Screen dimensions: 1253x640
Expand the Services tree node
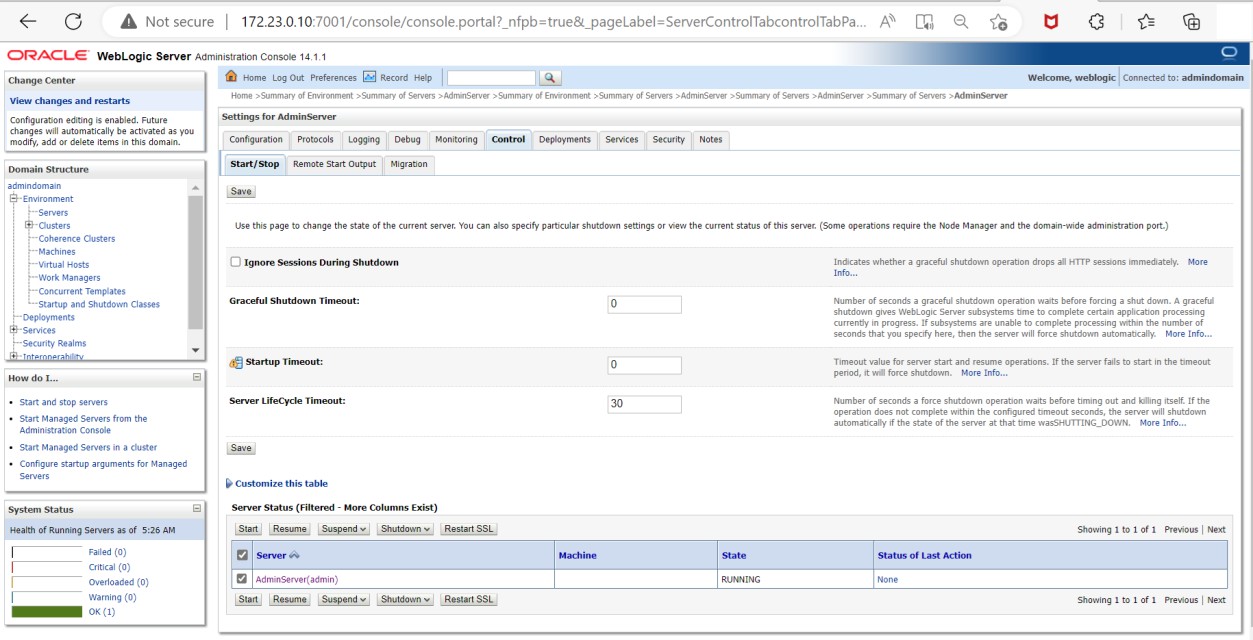pyautogui.click(x=15, y=330)
